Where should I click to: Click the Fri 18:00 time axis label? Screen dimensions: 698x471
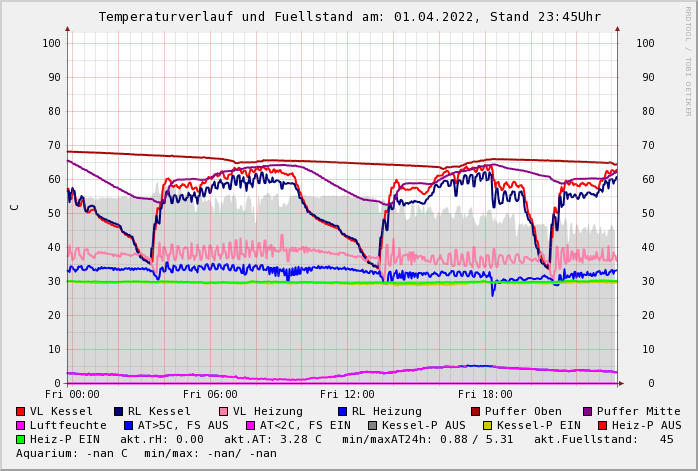pyautogui.click(x=484, y=394)
